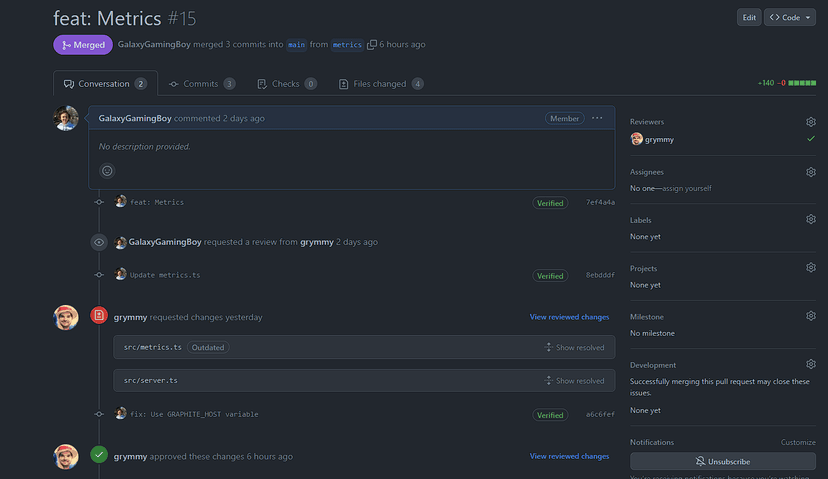
Task: Open the comment's three-dot options menu
Action: 597,118
